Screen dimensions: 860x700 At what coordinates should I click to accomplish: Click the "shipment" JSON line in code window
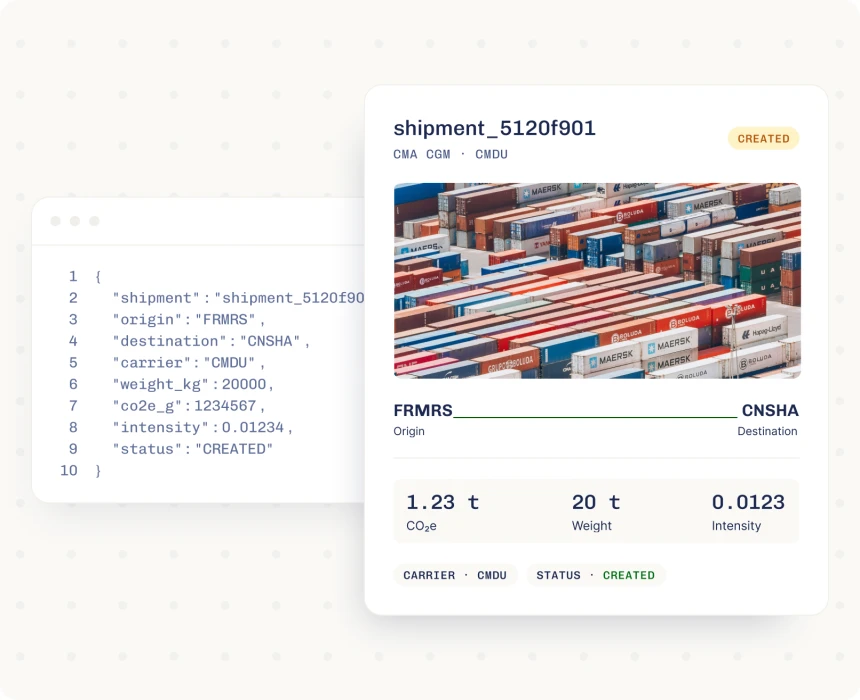tap(238, 298)
